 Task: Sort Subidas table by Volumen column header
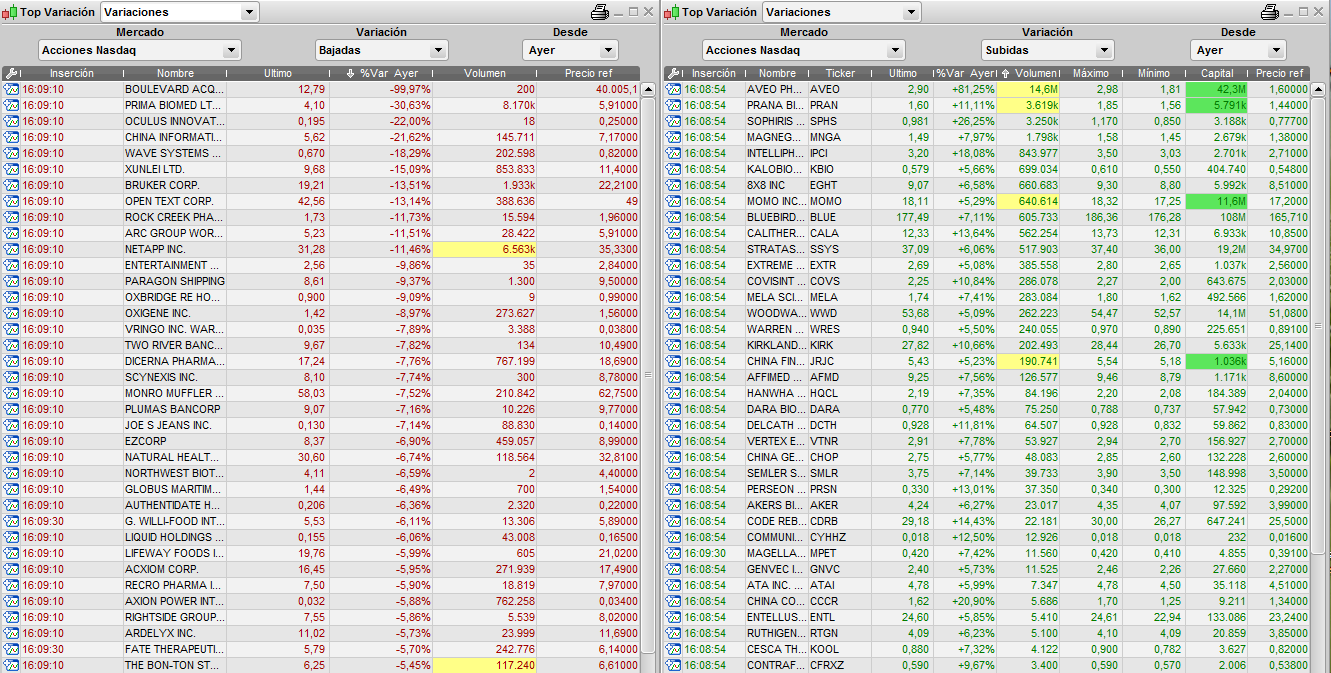pos(1029,73)
